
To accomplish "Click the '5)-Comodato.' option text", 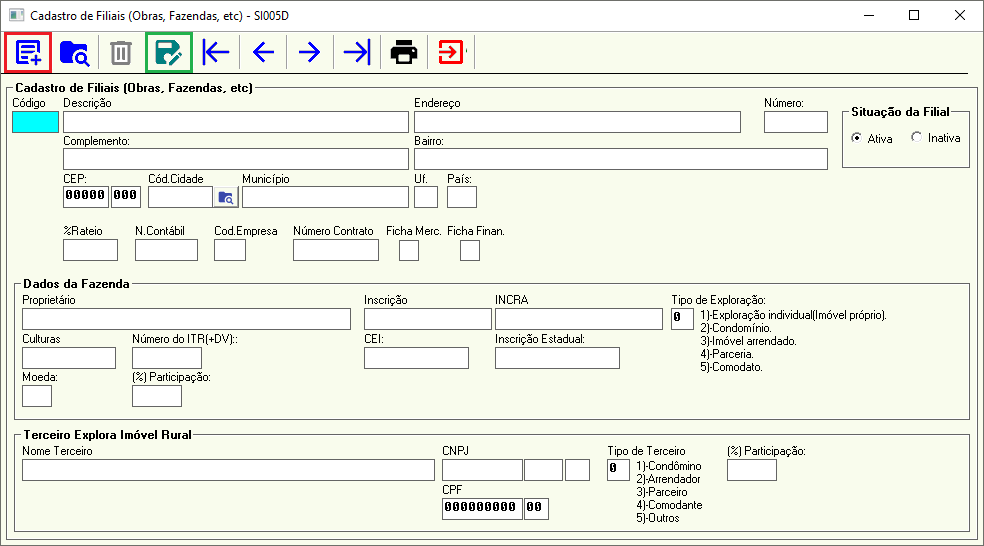I will 731,367.
